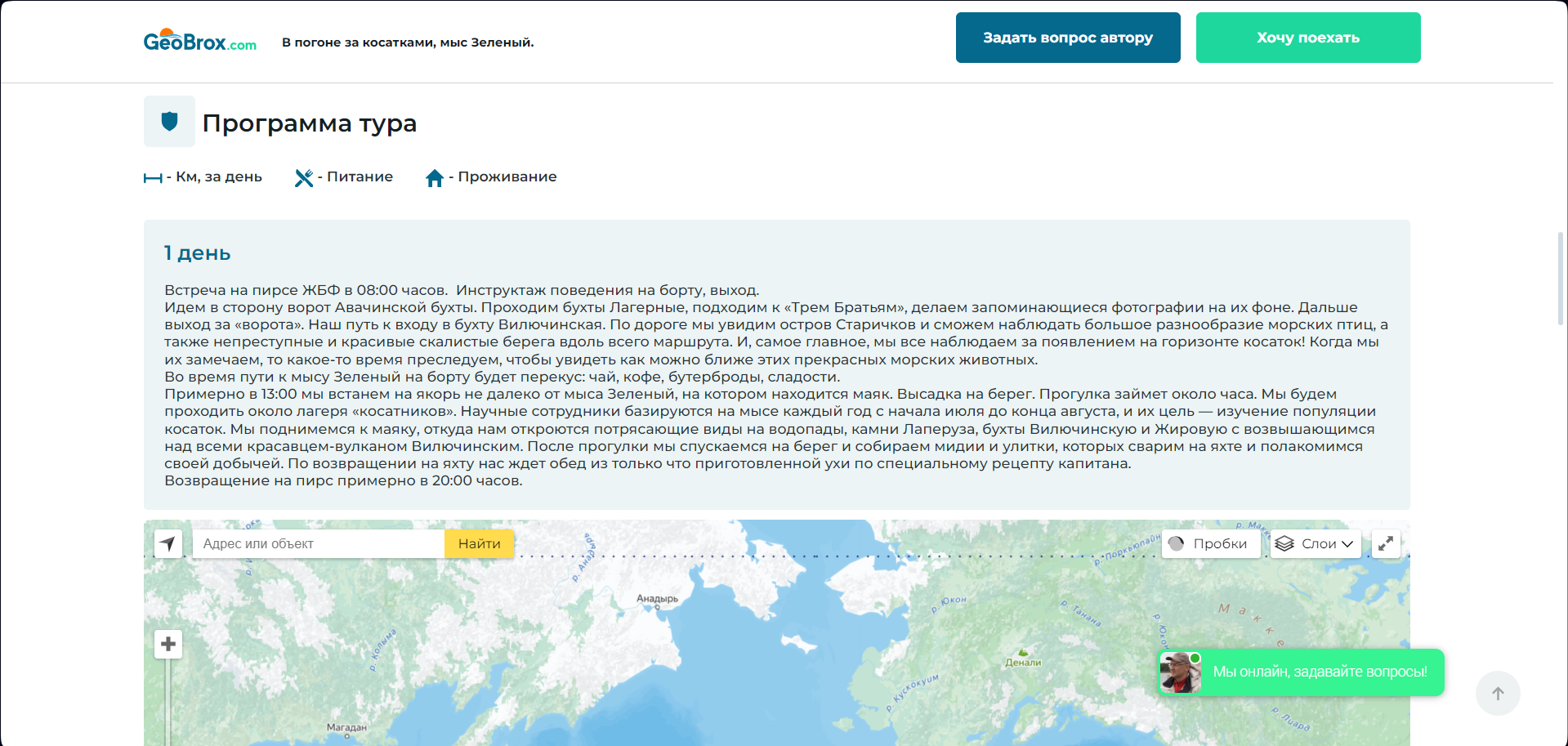Activate the map geolocation arrow button

pyautogui.click(x=168, y=543)
